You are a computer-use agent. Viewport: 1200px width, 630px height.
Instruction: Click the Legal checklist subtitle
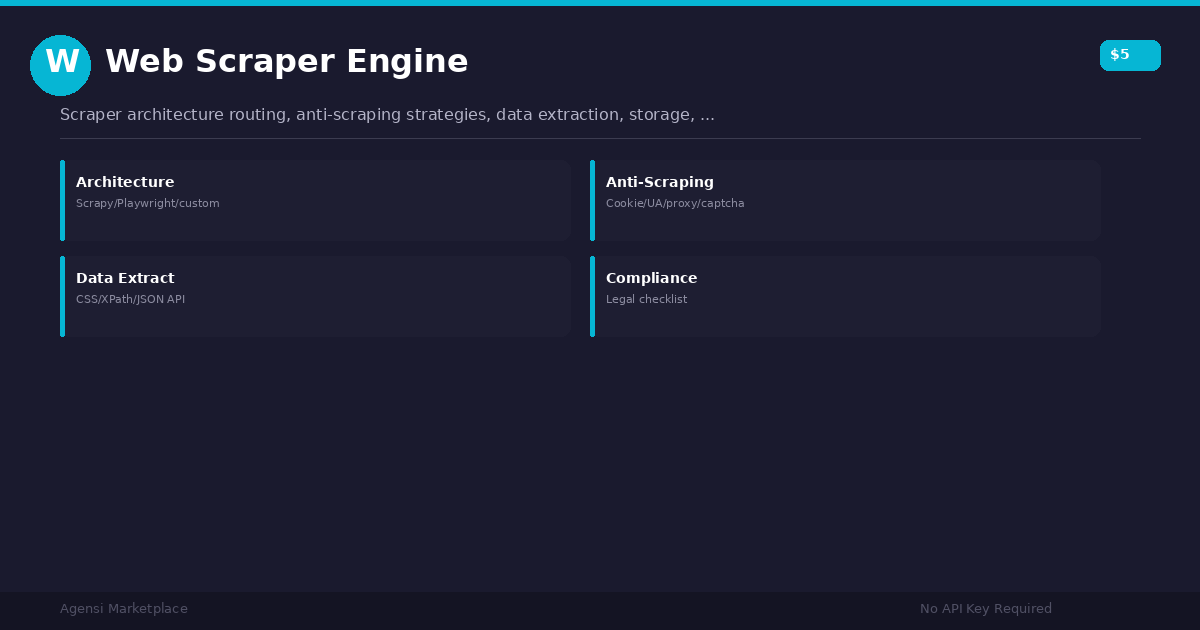pos(646,300)
